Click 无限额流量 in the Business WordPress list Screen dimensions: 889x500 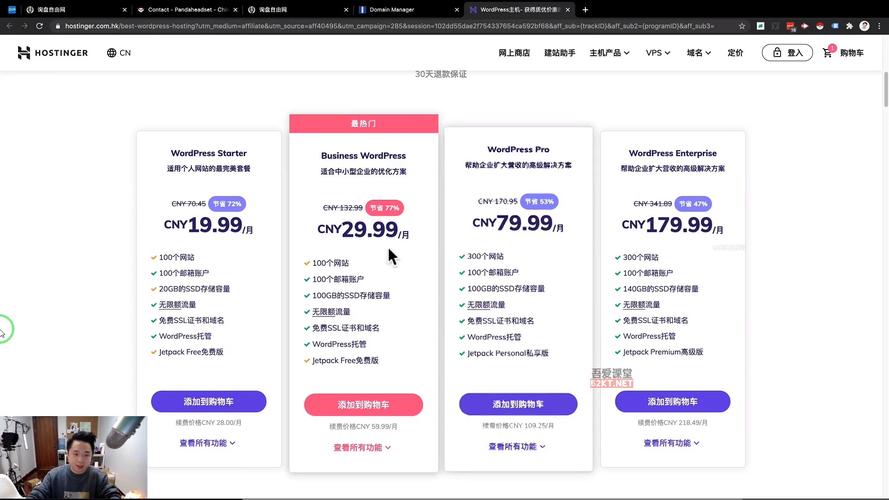pyautogui.click(x=331, y=312)
